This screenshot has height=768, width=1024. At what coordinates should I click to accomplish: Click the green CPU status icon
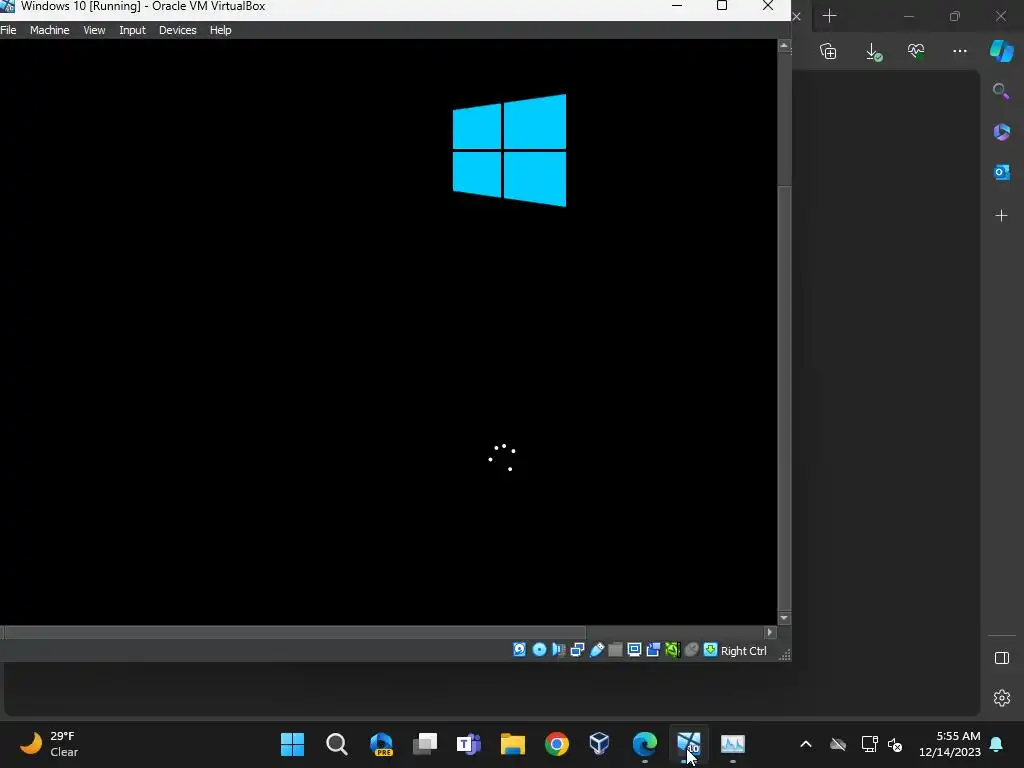[x=673, y=650]
